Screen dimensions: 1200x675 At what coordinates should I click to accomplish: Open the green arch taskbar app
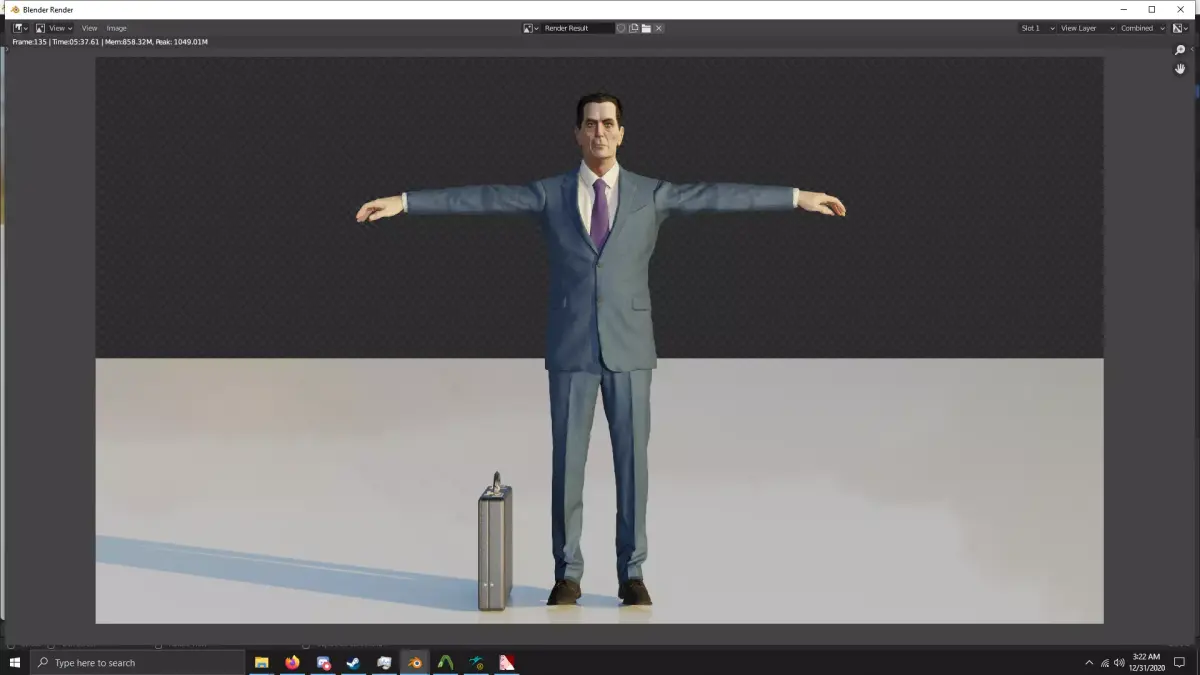point(446,663)
